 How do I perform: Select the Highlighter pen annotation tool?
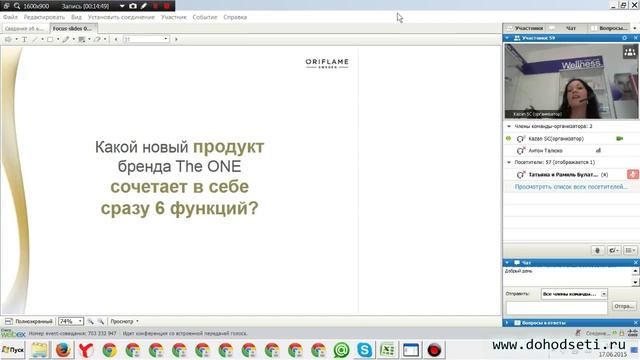[x=66, y=40]
